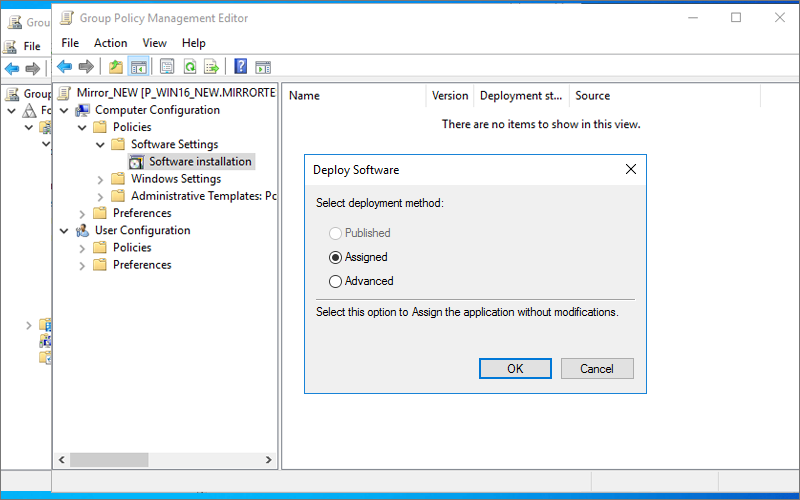Open the Action menu
Image resolution: width=800 pixels, height=500 pixels.
tap(110, 43)
